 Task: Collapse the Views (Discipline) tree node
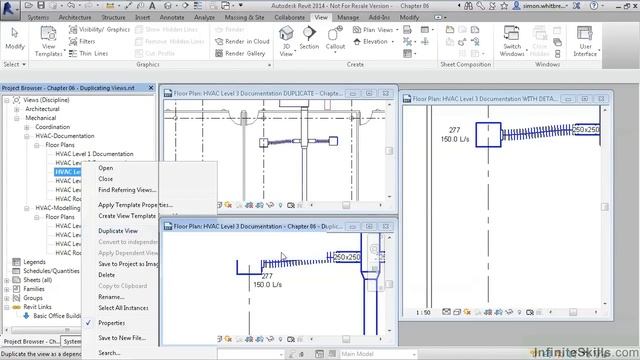click(x=7, y=100)
